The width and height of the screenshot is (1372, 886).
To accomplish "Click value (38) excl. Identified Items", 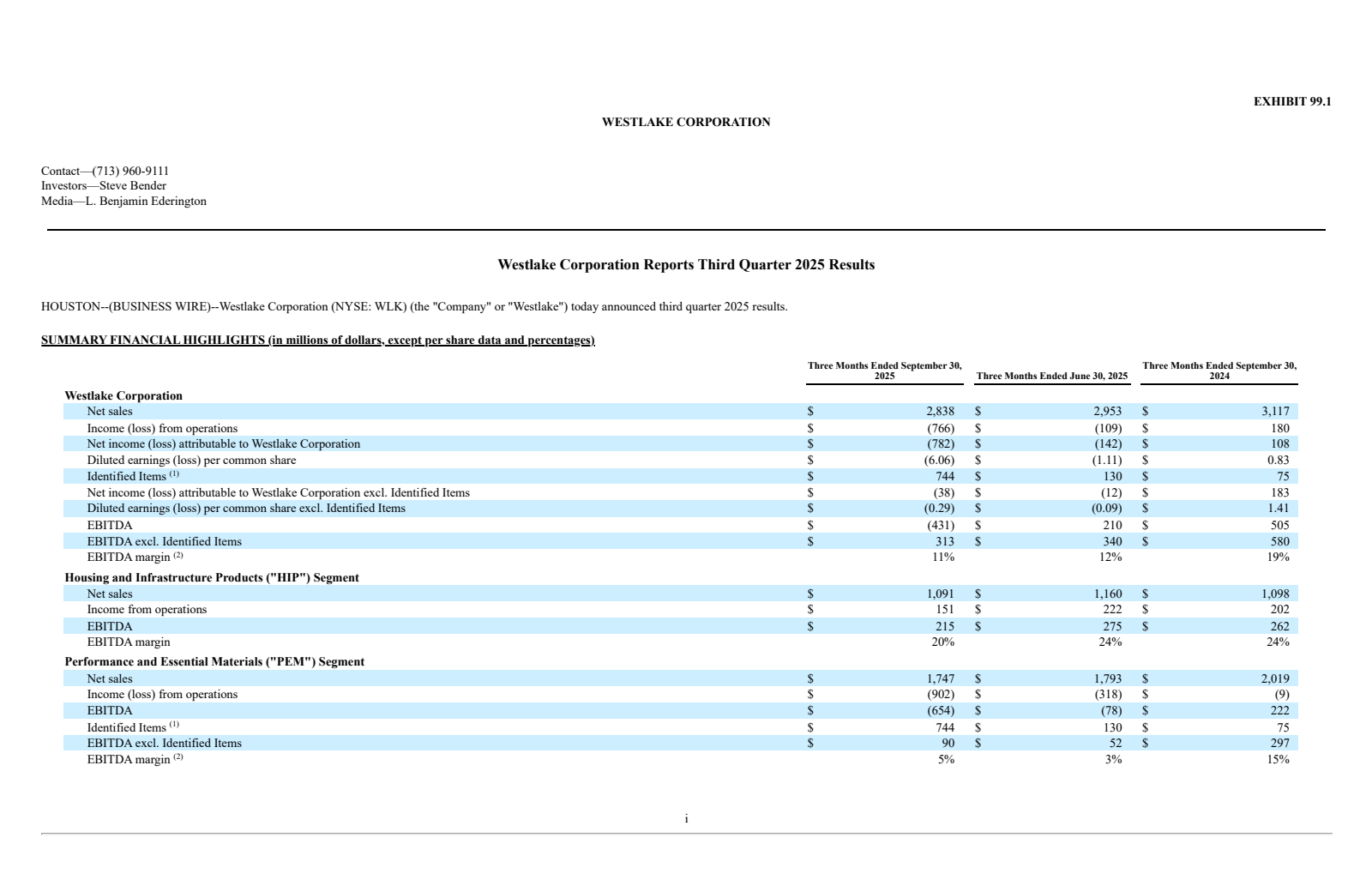I will click(943, 492).
